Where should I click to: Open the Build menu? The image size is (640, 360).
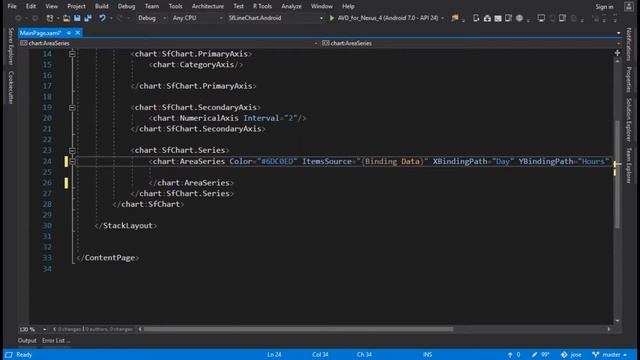pyautogui.click(x=102, y=6)
